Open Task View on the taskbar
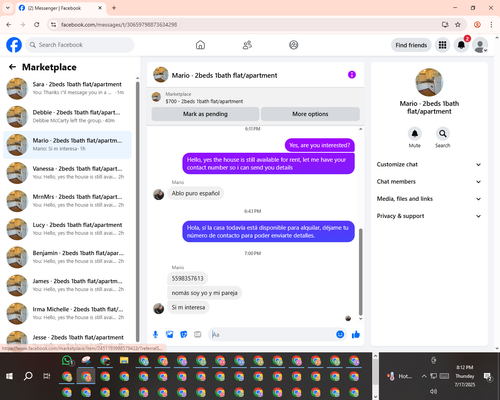Viewport: 500px width, 400px height. point(47,376)
